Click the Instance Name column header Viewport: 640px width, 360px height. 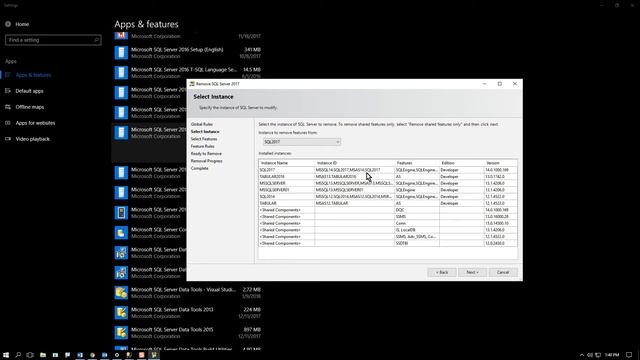point(287,163)
